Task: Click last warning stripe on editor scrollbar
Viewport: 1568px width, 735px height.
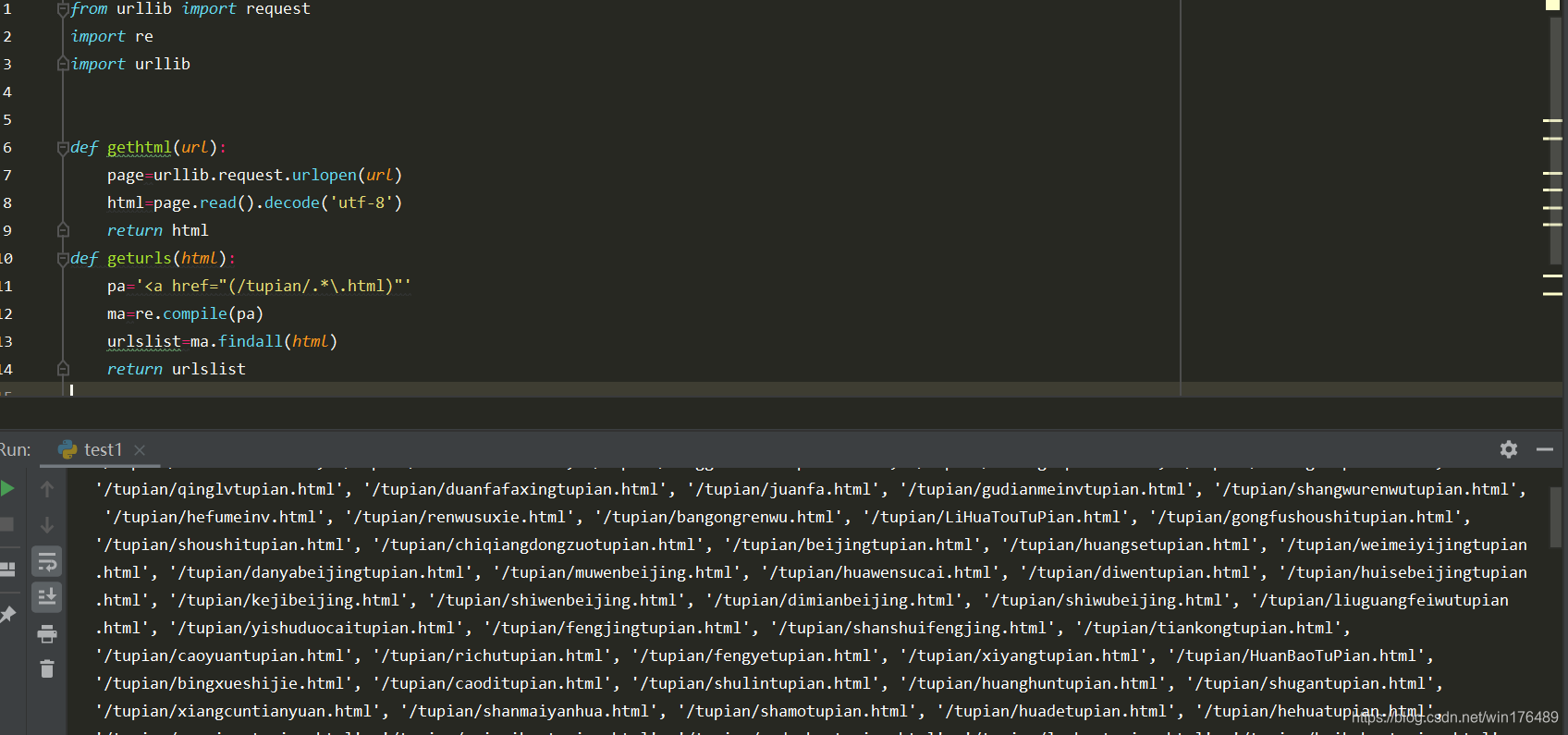Action: 1552,294
